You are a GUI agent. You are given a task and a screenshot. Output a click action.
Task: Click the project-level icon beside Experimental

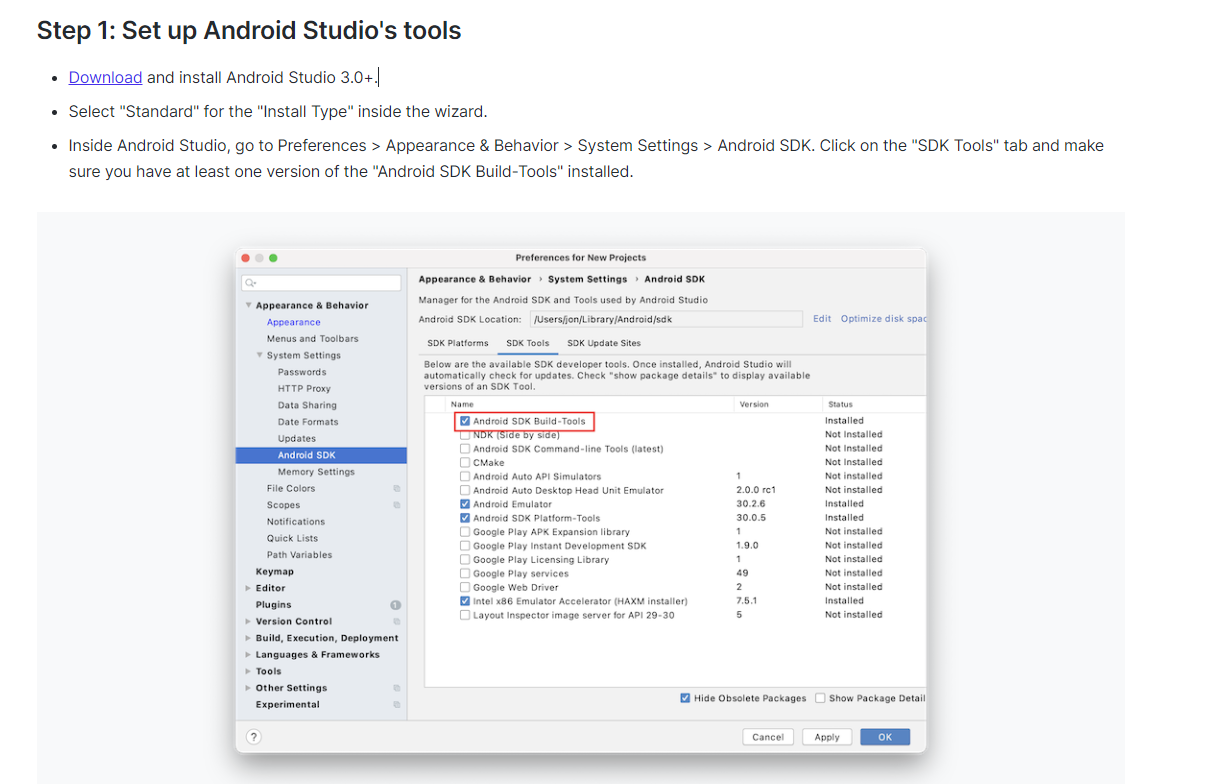(x=396, y=705)
